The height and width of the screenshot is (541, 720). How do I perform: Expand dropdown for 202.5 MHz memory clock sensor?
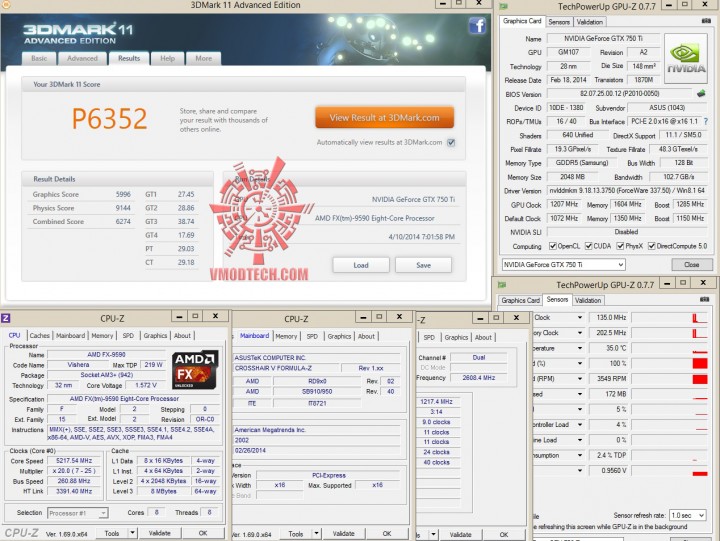[x=580, y=332]
